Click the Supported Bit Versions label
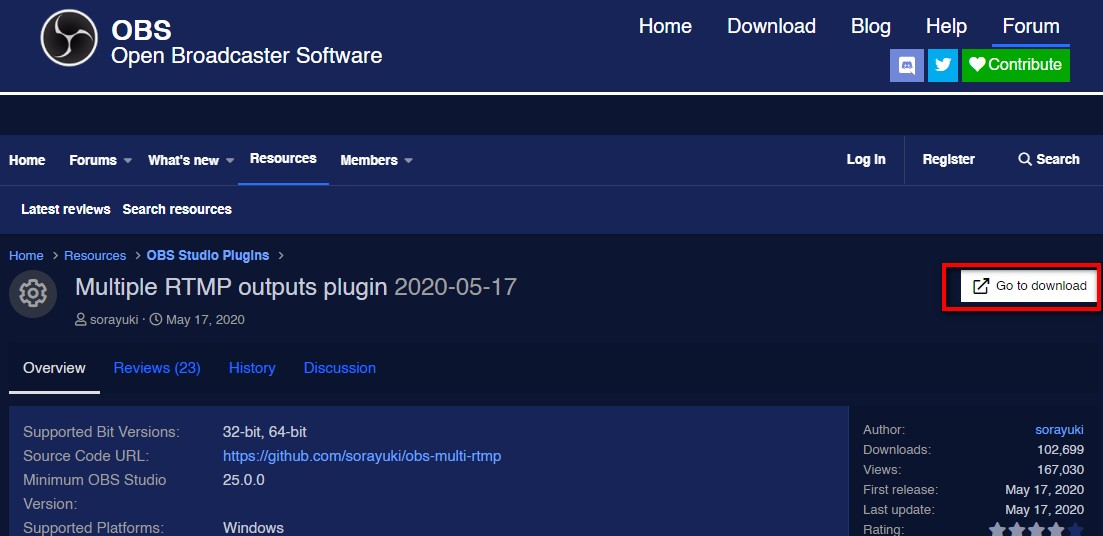 click(x=101, y=432)
